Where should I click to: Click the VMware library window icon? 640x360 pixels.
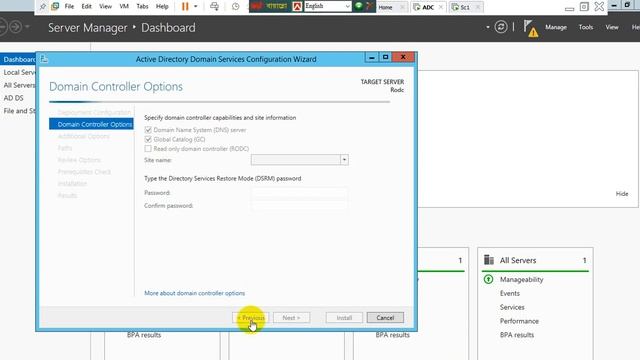55,6
